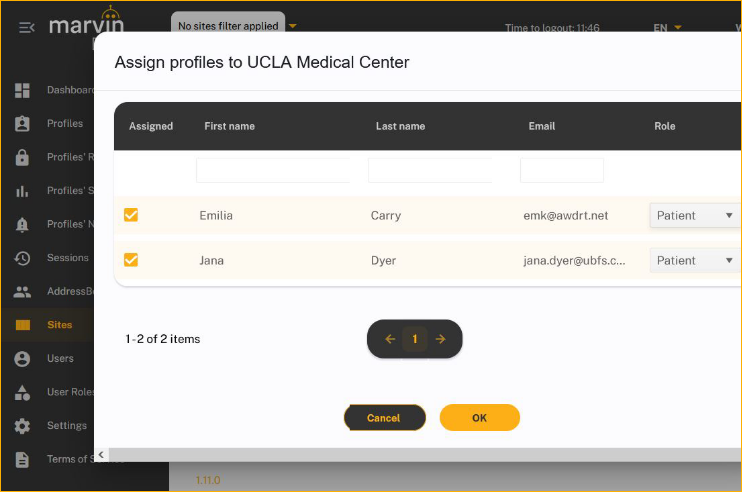This screenshot has height=492, width=742.
Task: Click the OK button
Action: pos(479,418)
